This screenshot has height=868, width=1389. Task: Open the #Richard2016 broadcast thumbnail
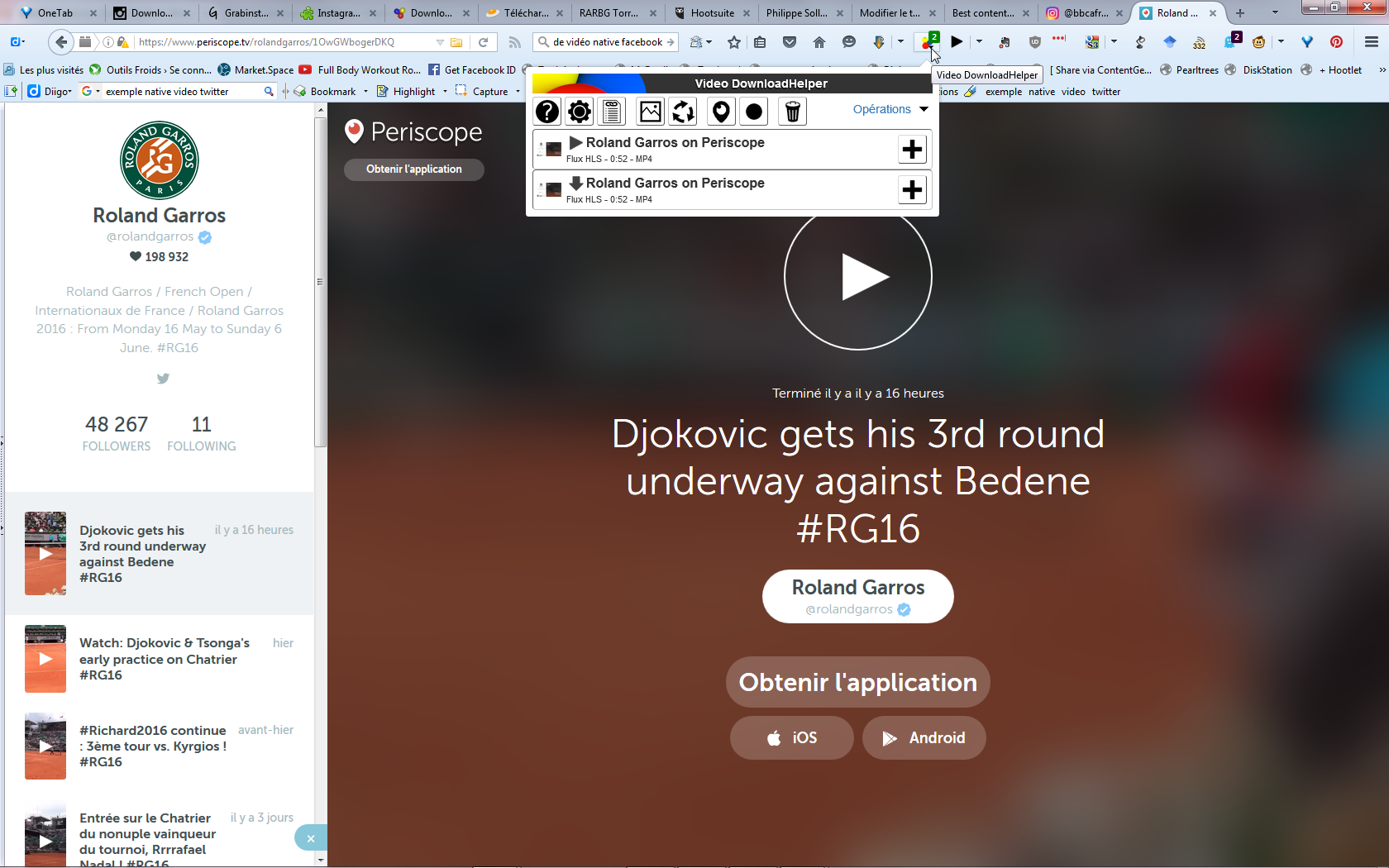click(x=45, y=746)
